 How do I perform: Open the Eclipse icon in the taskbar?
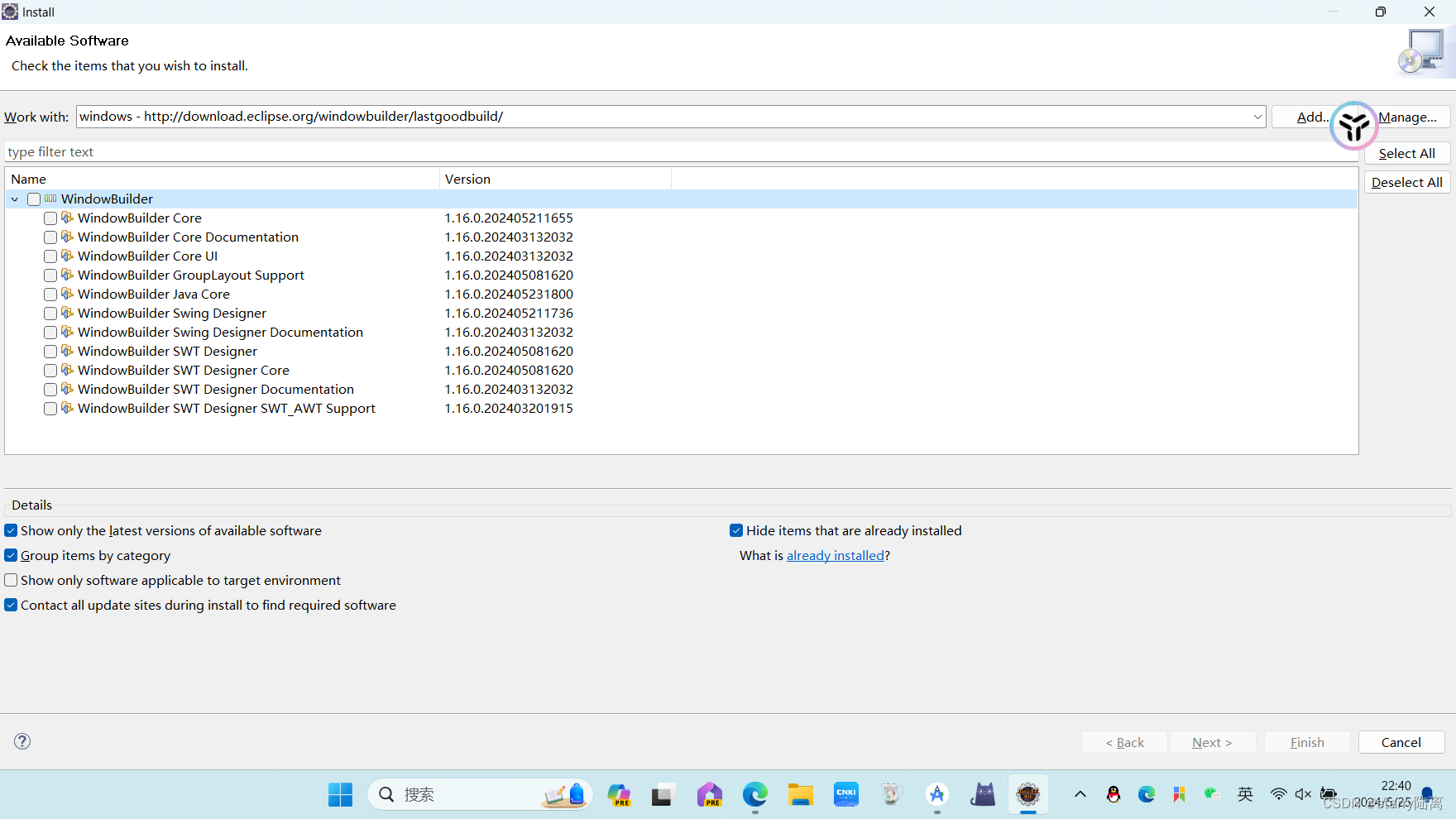(x=1028, y=795)
